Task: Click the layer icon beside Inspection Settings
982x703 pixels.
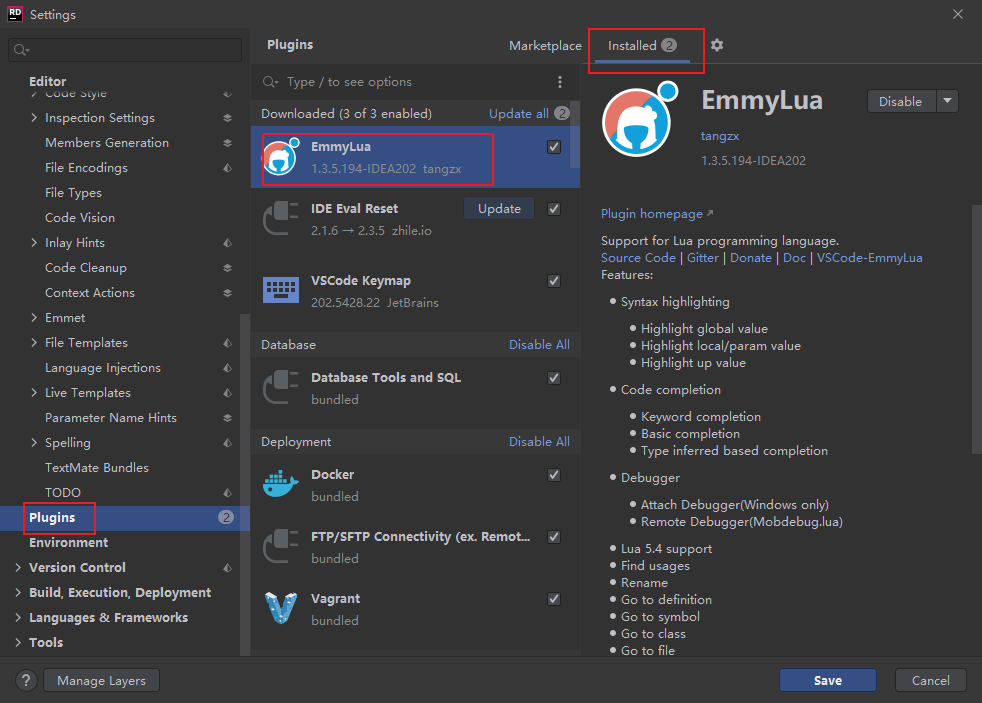Action: pos(227,118)
